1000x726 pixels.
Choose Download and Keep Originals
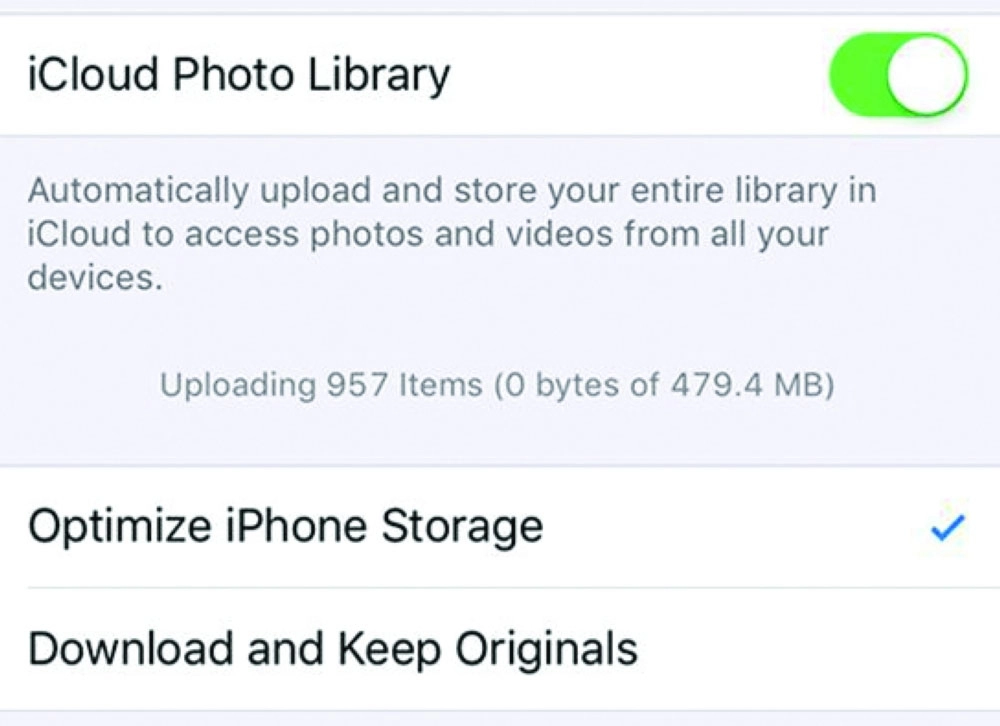coord(332,649)
